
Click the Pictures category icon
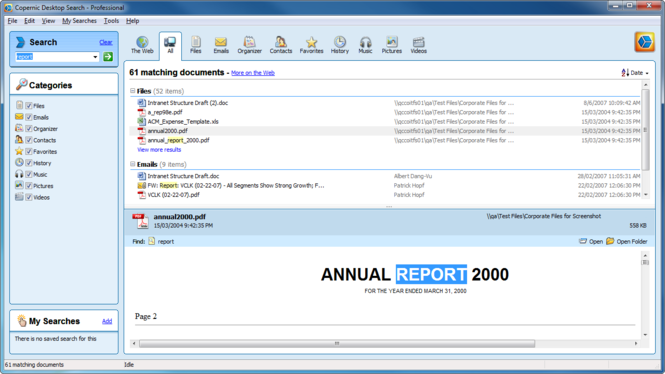pos(20,185)
